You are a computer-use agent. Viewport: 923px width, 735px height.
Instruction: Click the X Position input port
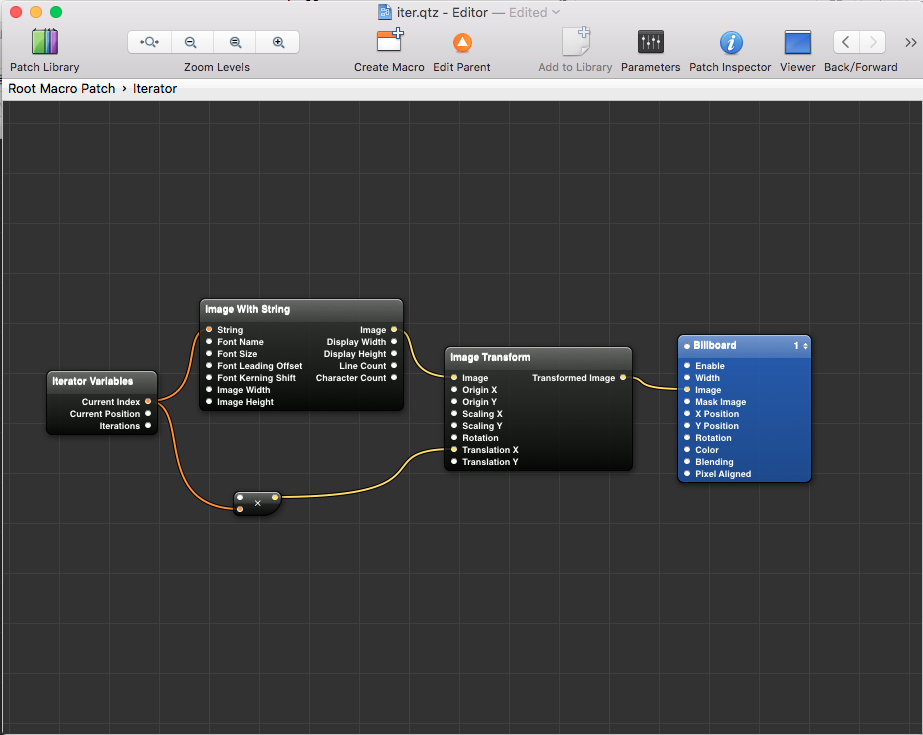tap(687, 413)
